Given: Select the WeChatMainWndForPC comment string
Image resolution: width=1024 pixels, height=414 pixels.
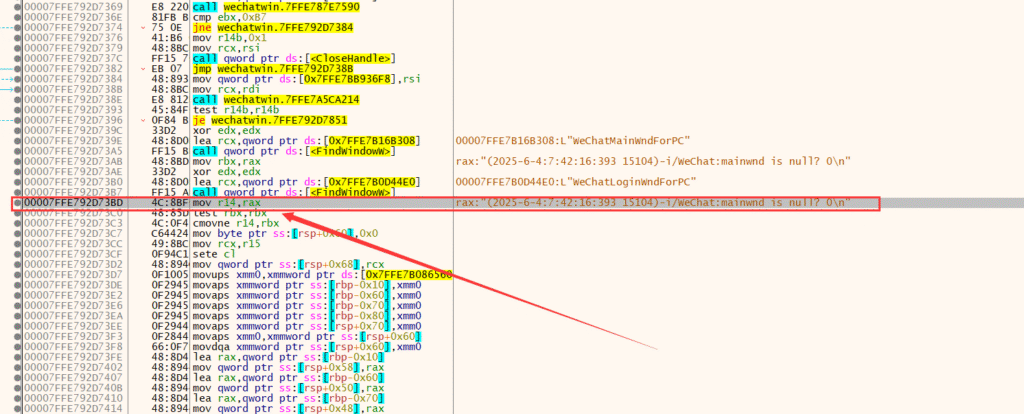Looking at the screenshot, I should point(575,141).
